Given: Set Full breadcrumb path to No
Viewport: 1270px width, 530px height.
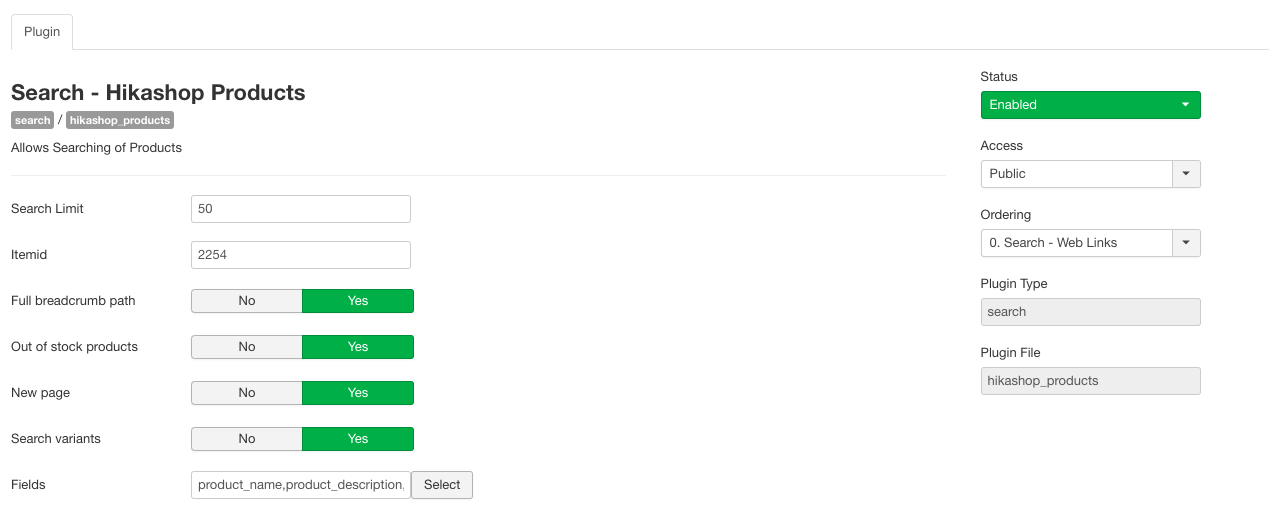Looking at the screenshot, I should click(x=247, y=301).
